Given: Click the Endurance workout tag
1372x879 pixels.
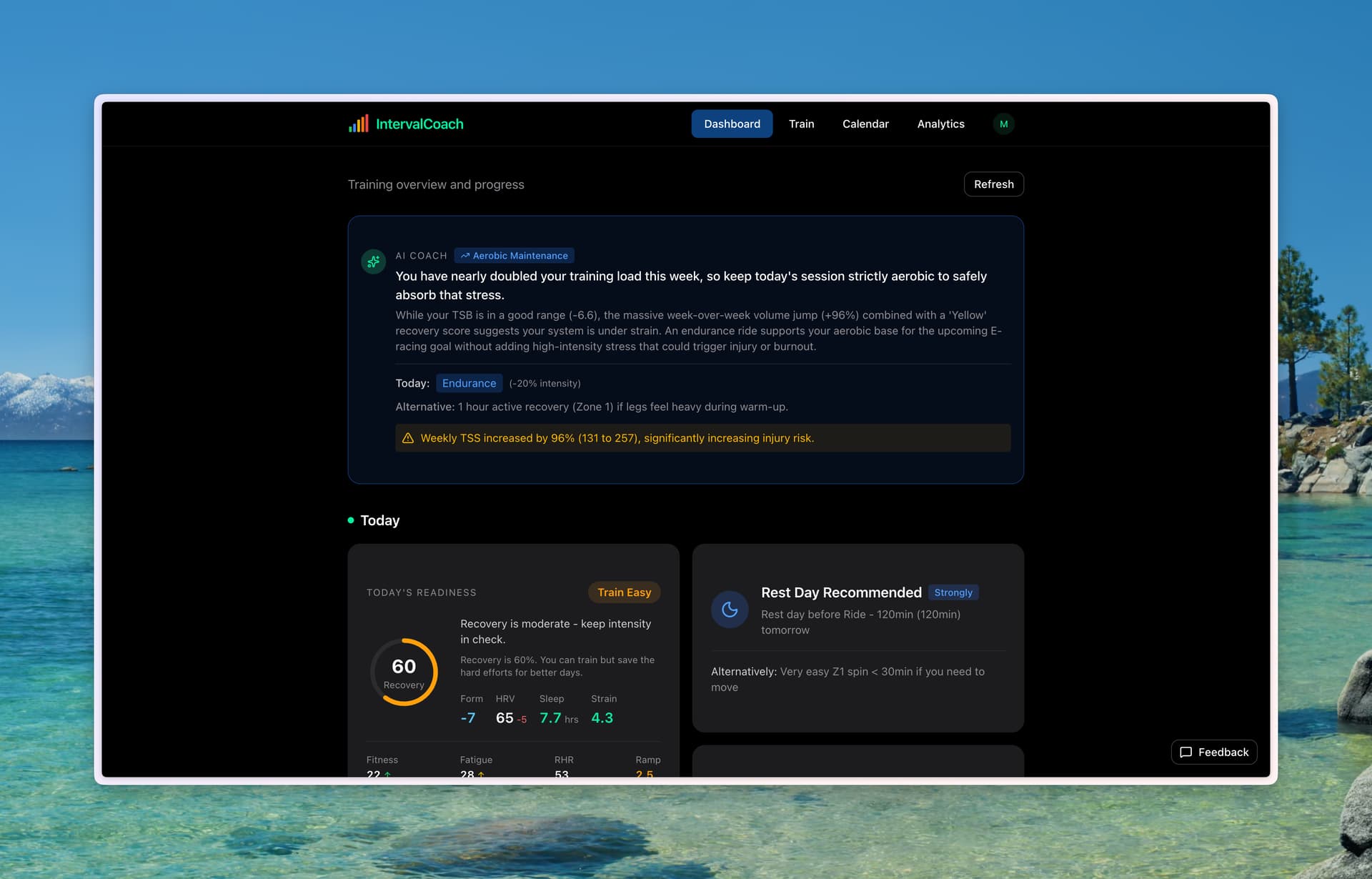Looking at the screenshot, I should tap(469, 383).
